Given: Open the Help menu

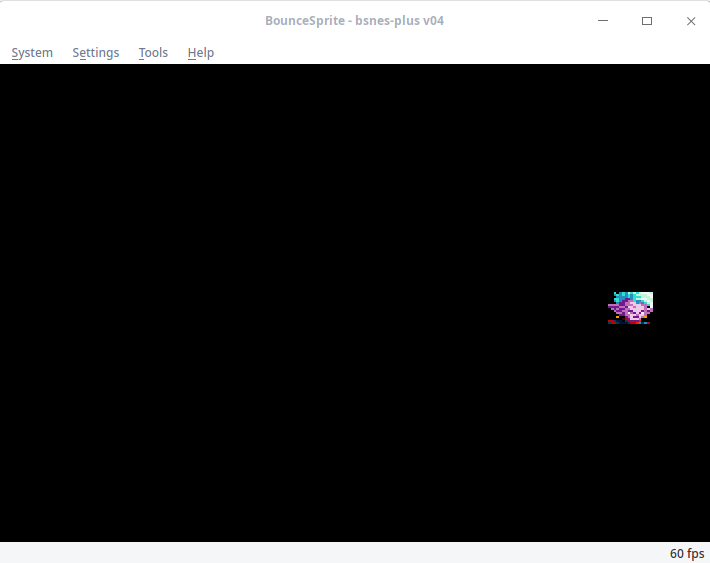Looking at the screenshot, I should click(201, 53).
